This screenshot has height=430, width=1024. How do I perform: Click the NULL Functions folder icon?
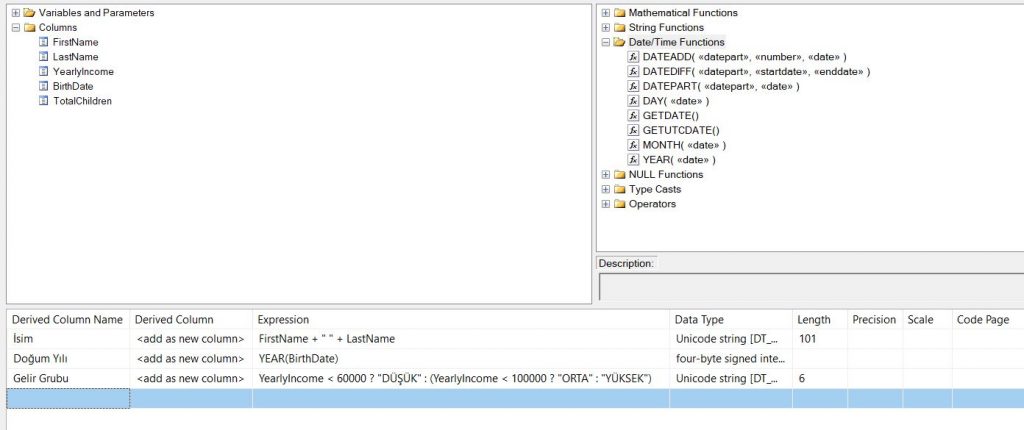click(619, 174)
